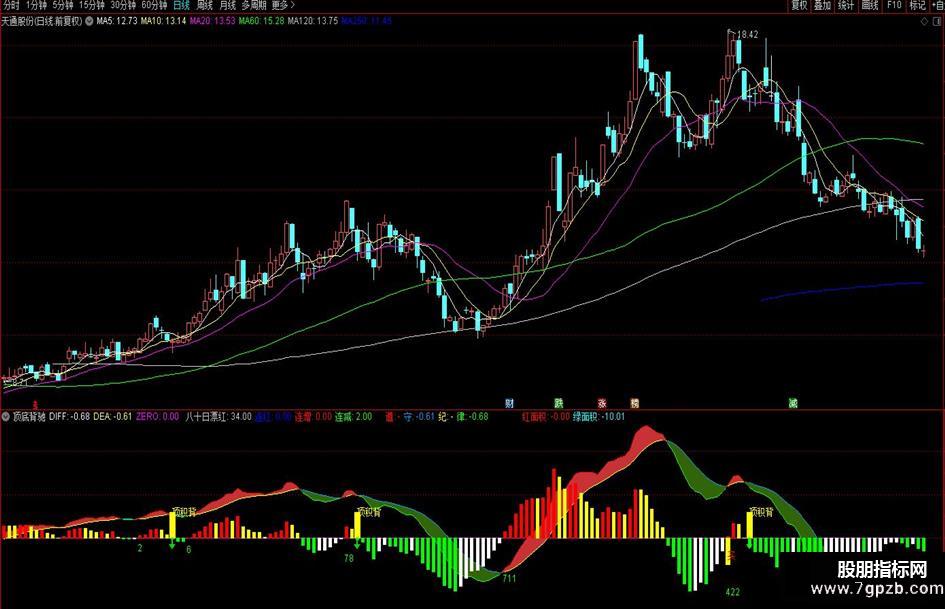Click the green 跌 event marker icon
945x609 pixels.
[x=559, y=403]
